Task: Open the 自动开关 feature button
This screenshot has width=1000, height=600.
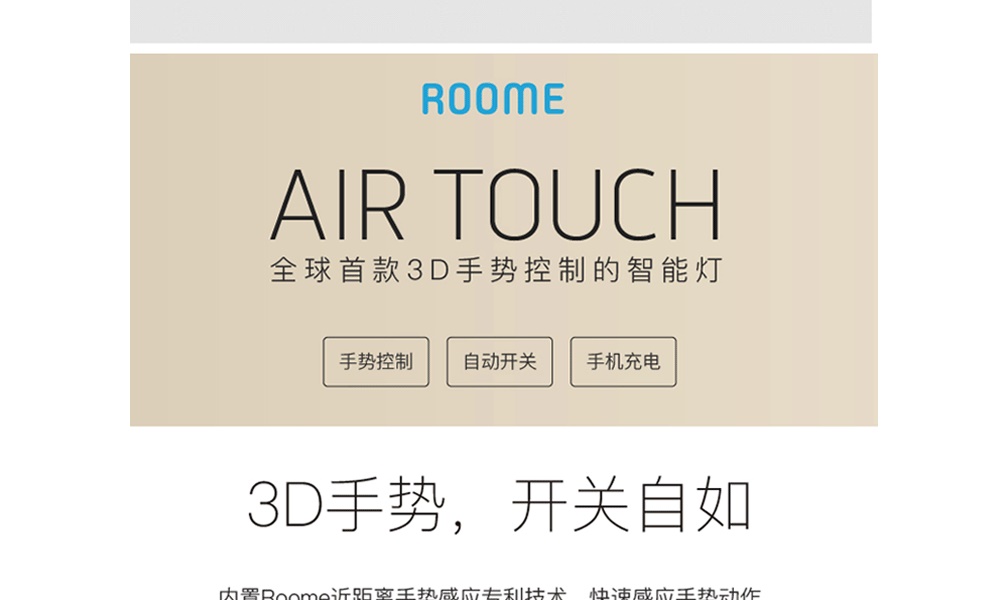Action: tap(499, 362)
